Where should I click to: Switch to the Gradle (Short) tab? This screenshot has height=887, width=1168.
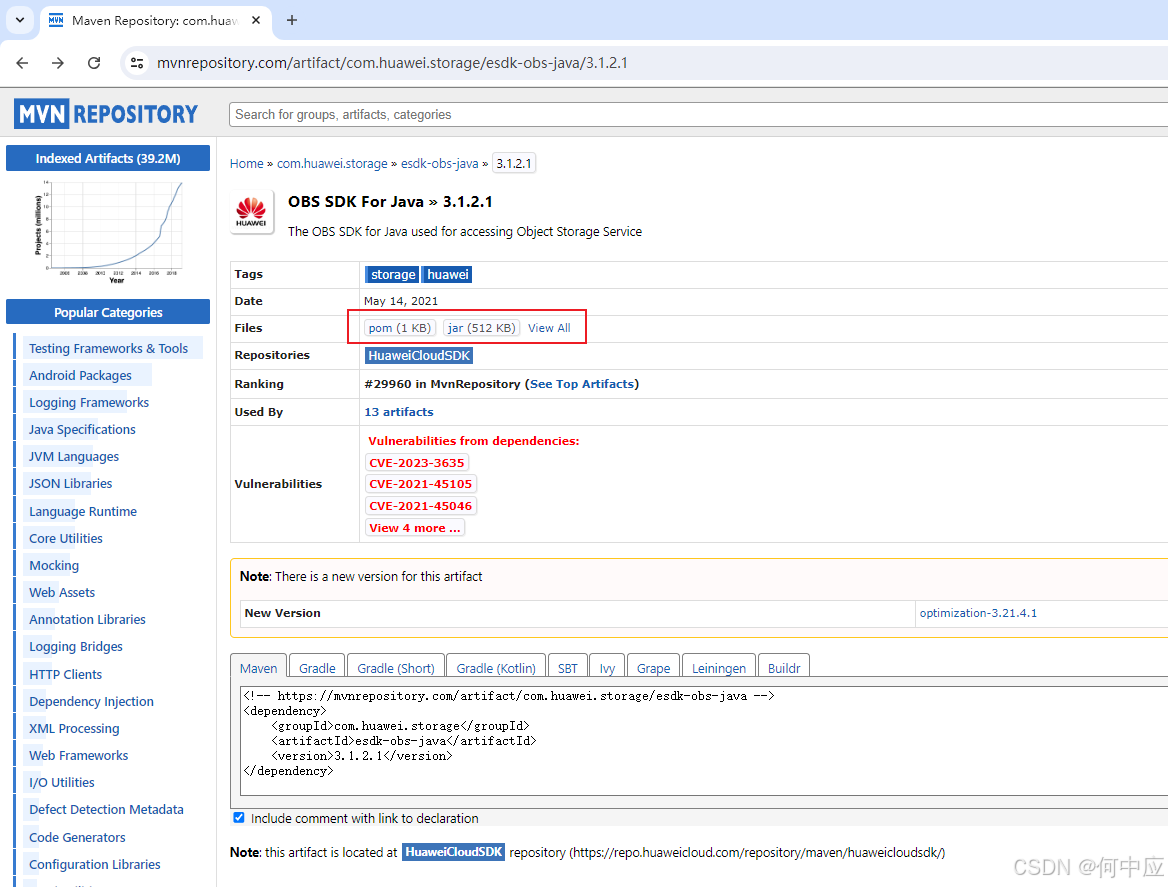click(x=396, y=668)
